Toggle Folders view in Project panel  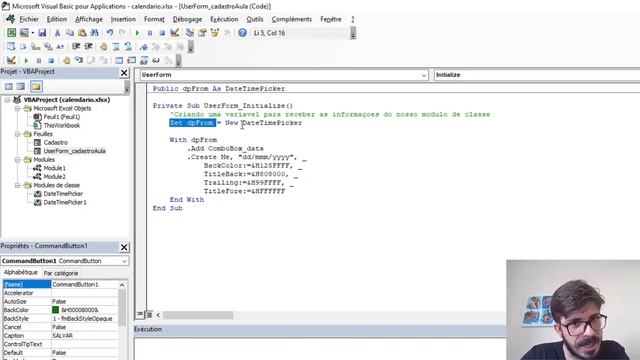click(36, 87)
